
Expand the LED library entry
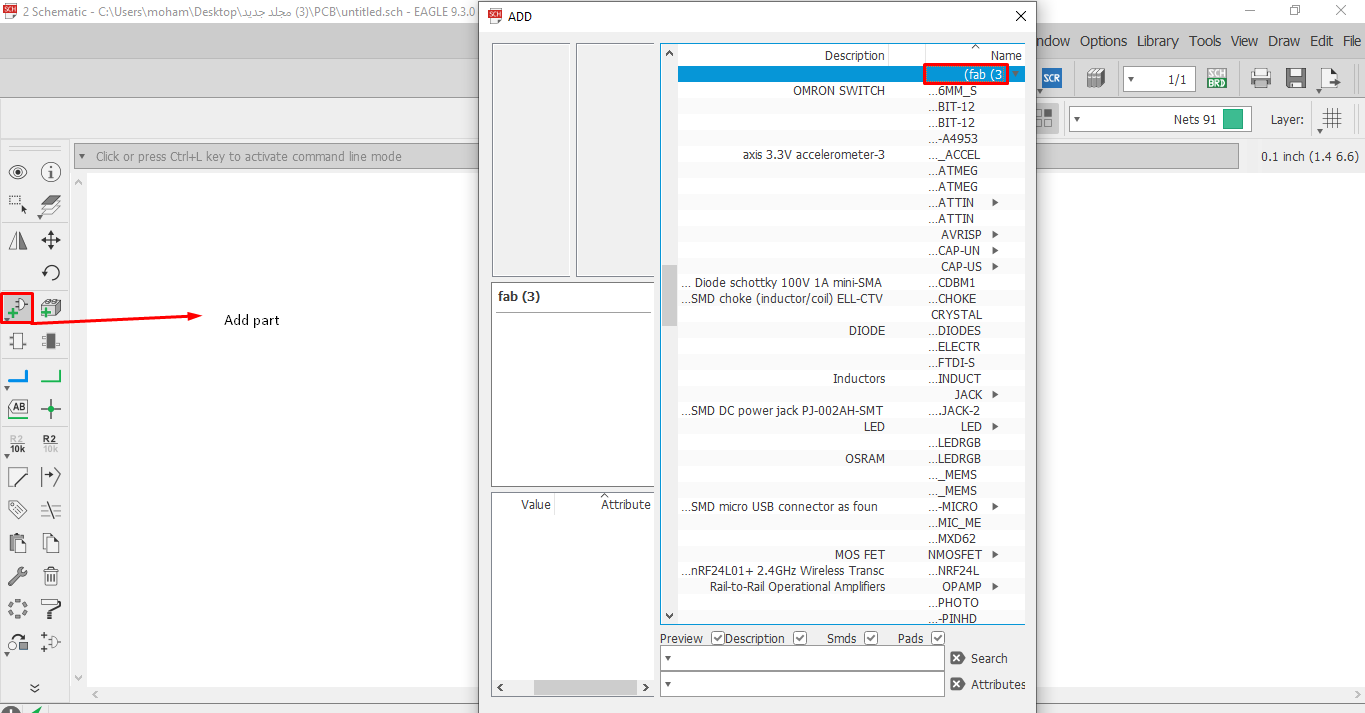pyautogui.click(x=995, y=427)
